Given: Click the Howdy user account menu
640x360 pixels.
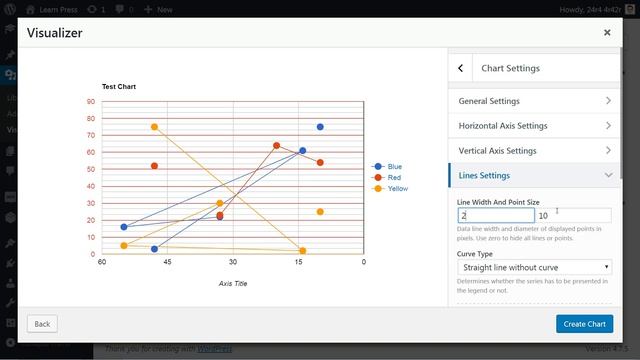Looking at the screenshot, I should 597,9.
